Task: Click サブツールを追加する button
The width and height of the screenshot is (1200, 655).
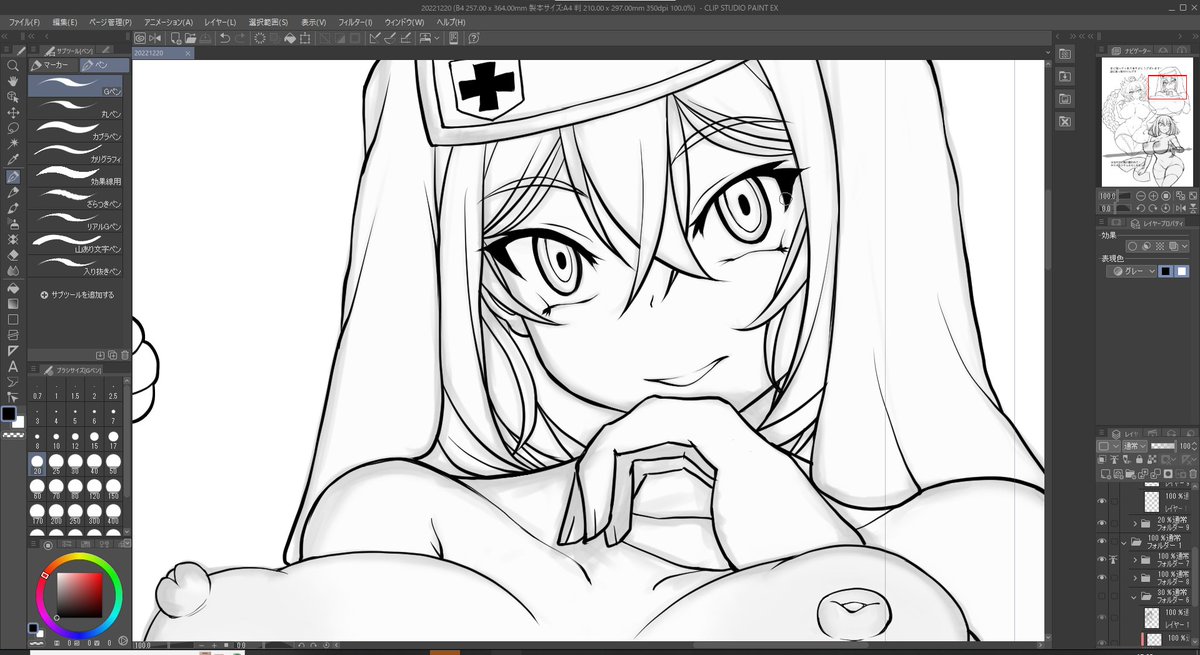Action: coord(78,295)
